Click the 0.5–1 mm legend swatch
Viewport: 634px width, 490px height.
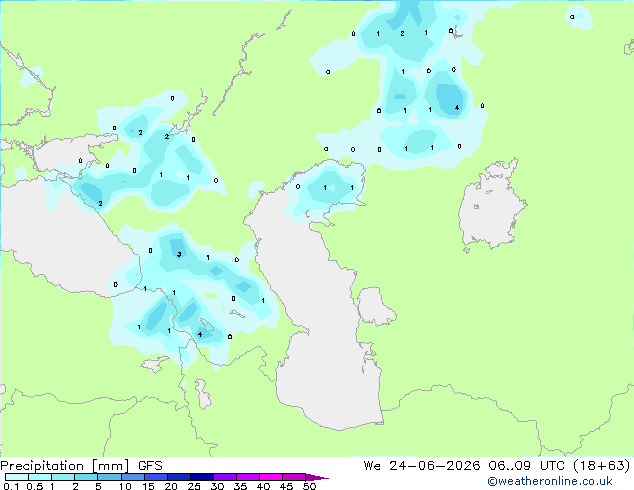point(40,477)
